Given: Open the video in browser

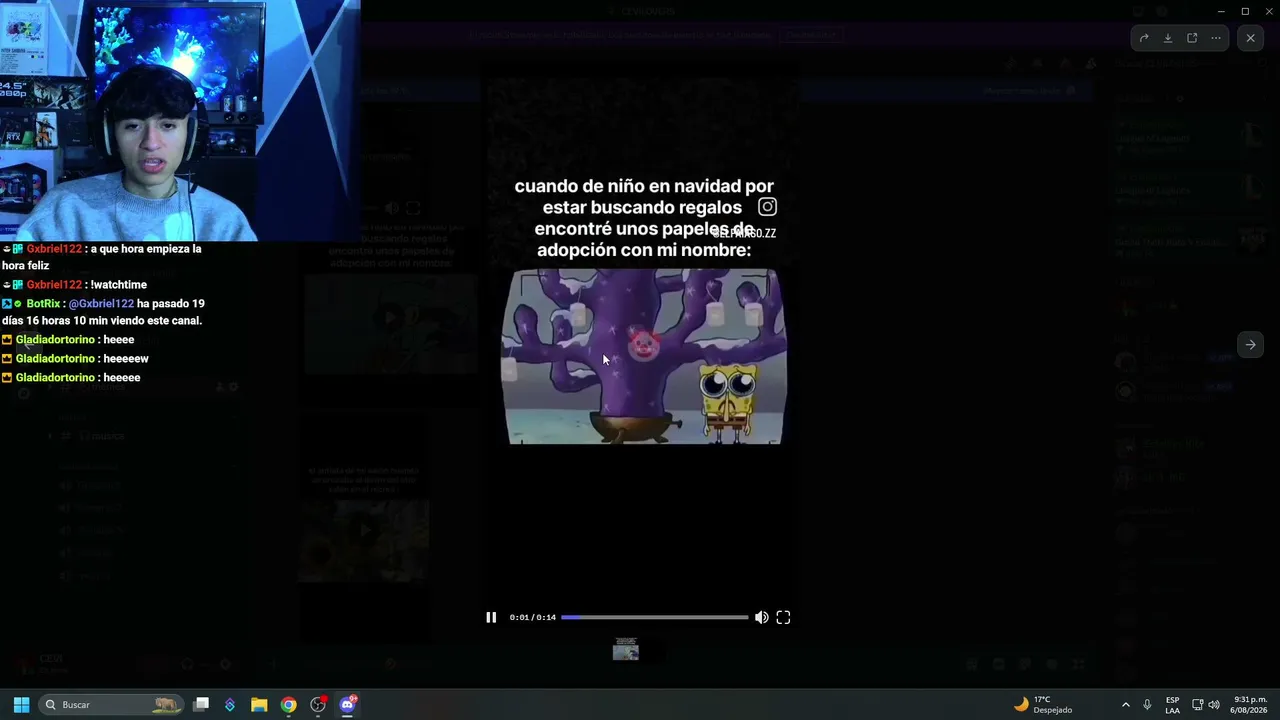Looking at the screenshot, I should click(1192, 38).
